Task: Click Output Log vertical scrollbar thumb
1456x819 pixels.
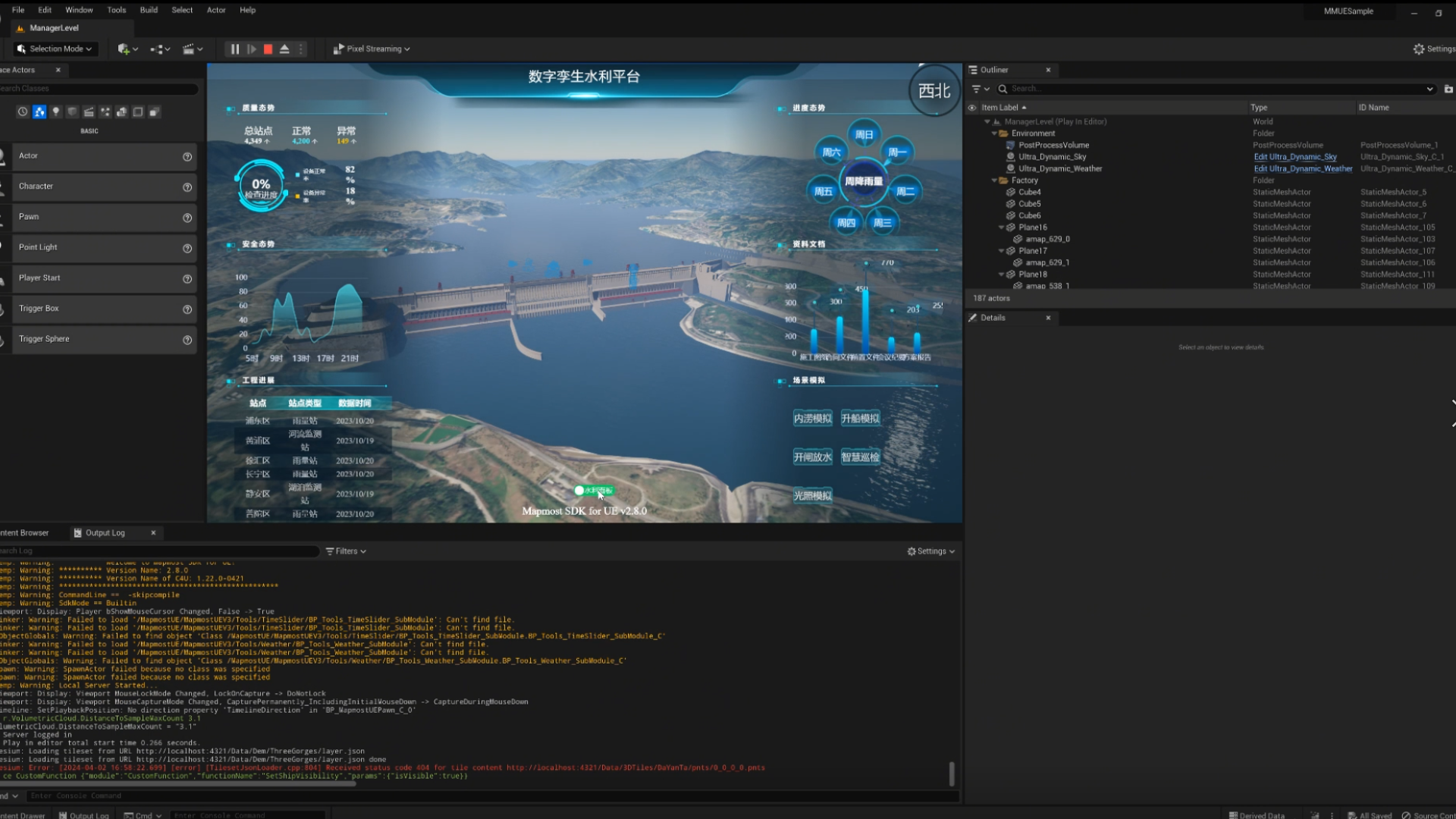Action: (952, 773)
